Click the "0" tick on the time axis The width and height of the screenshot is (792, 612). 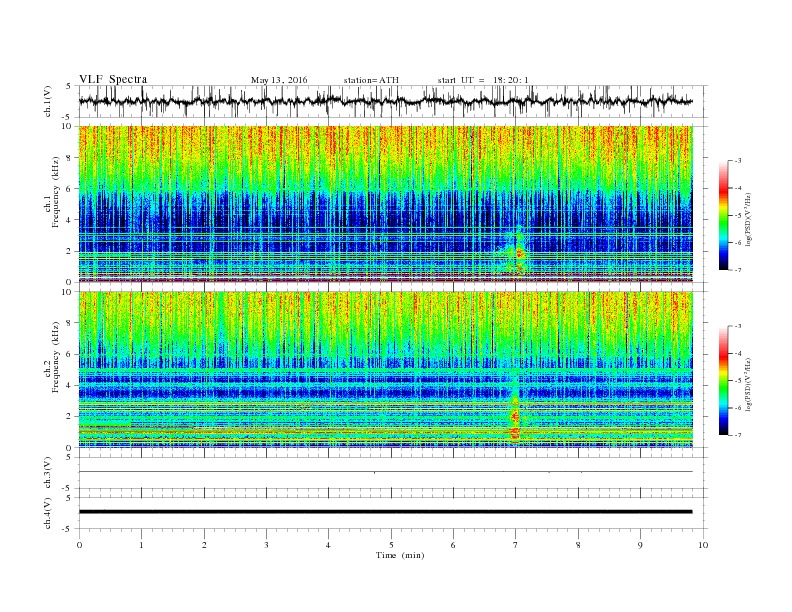click(79, 545)
